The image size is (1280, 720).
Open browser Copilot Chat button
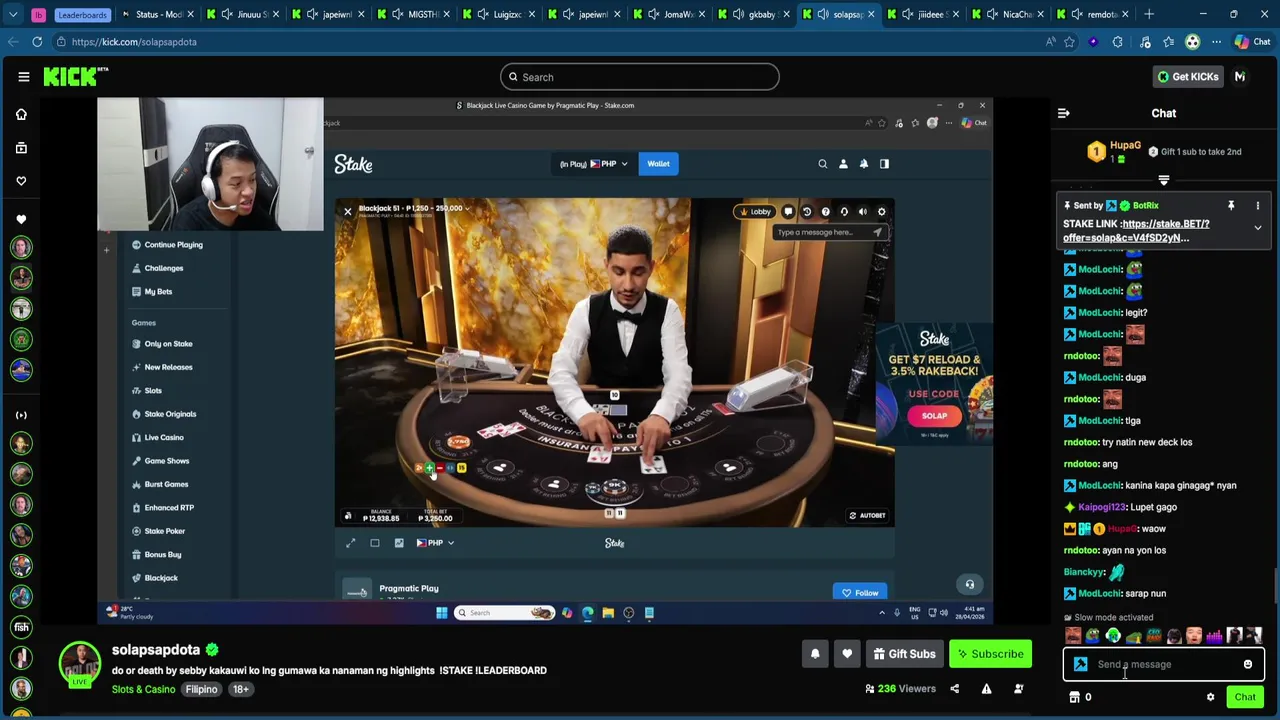point(1252,42)
